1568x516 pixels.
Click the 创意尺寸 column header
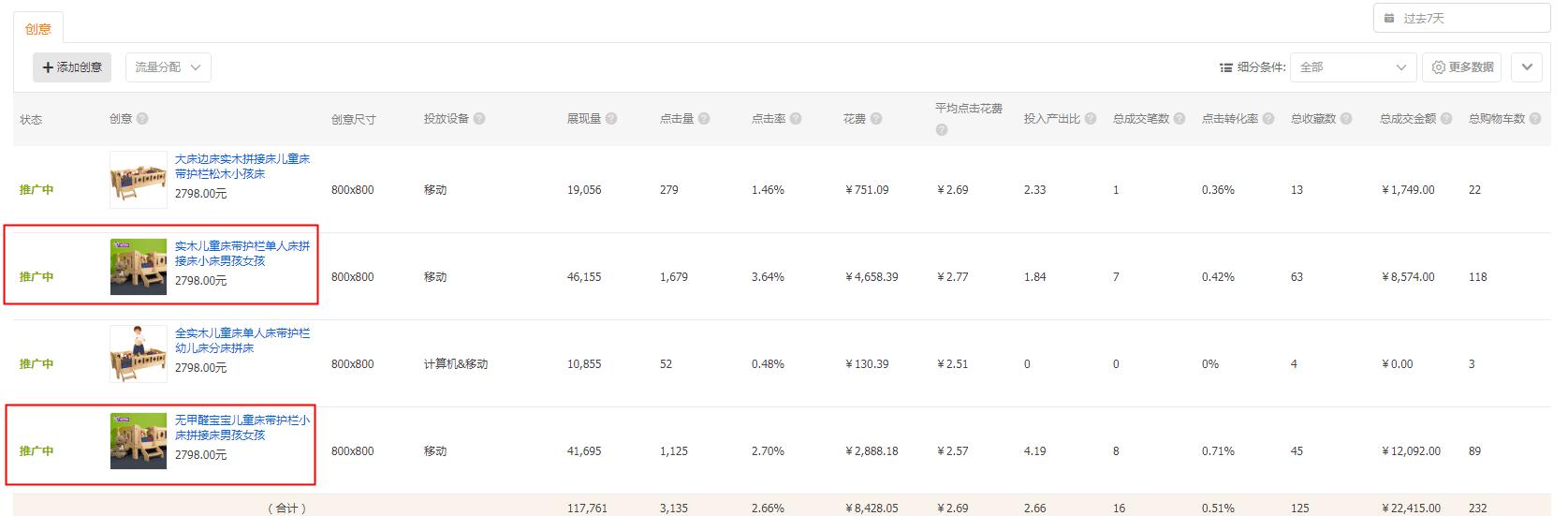[353, 120]
